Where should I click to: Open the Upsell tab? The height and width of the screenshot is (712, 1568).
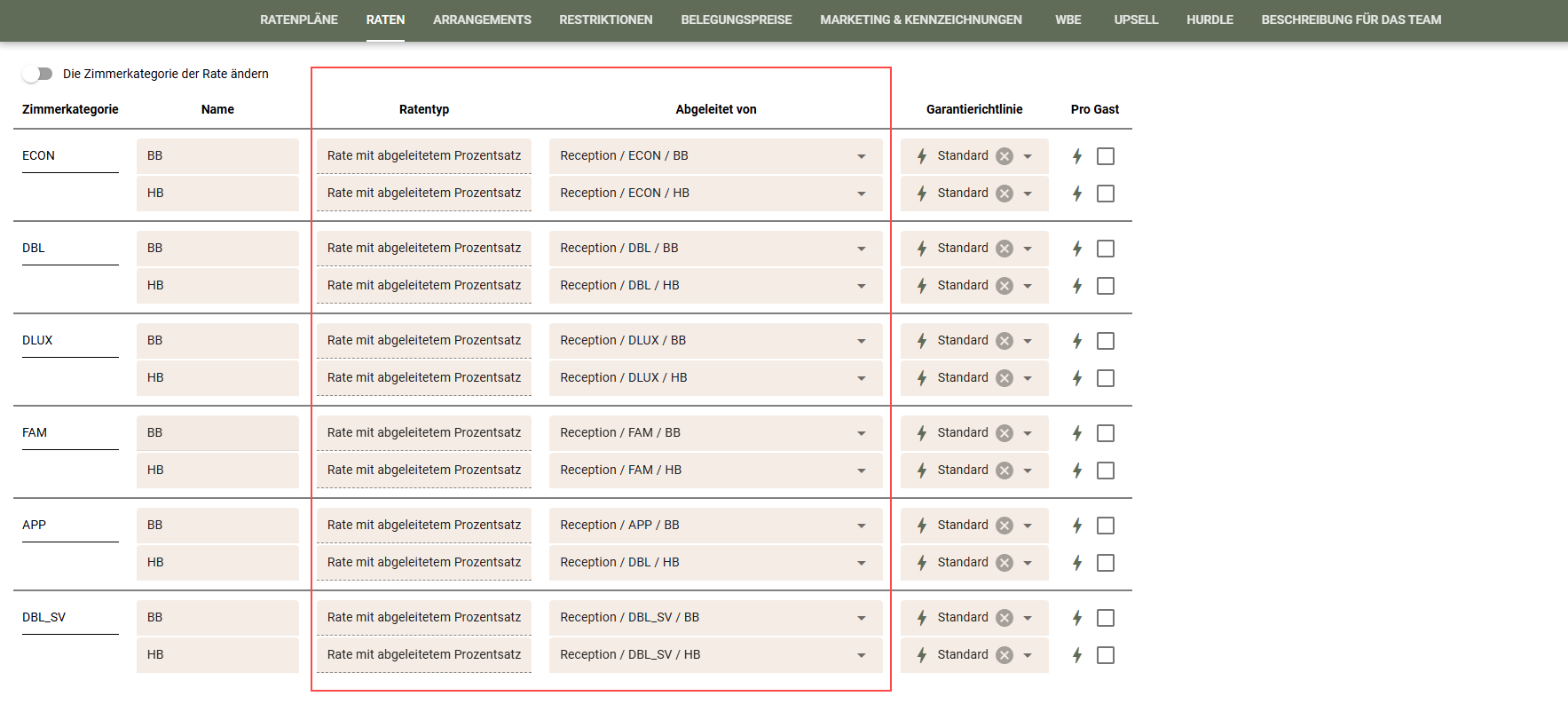pos(1136,20)
